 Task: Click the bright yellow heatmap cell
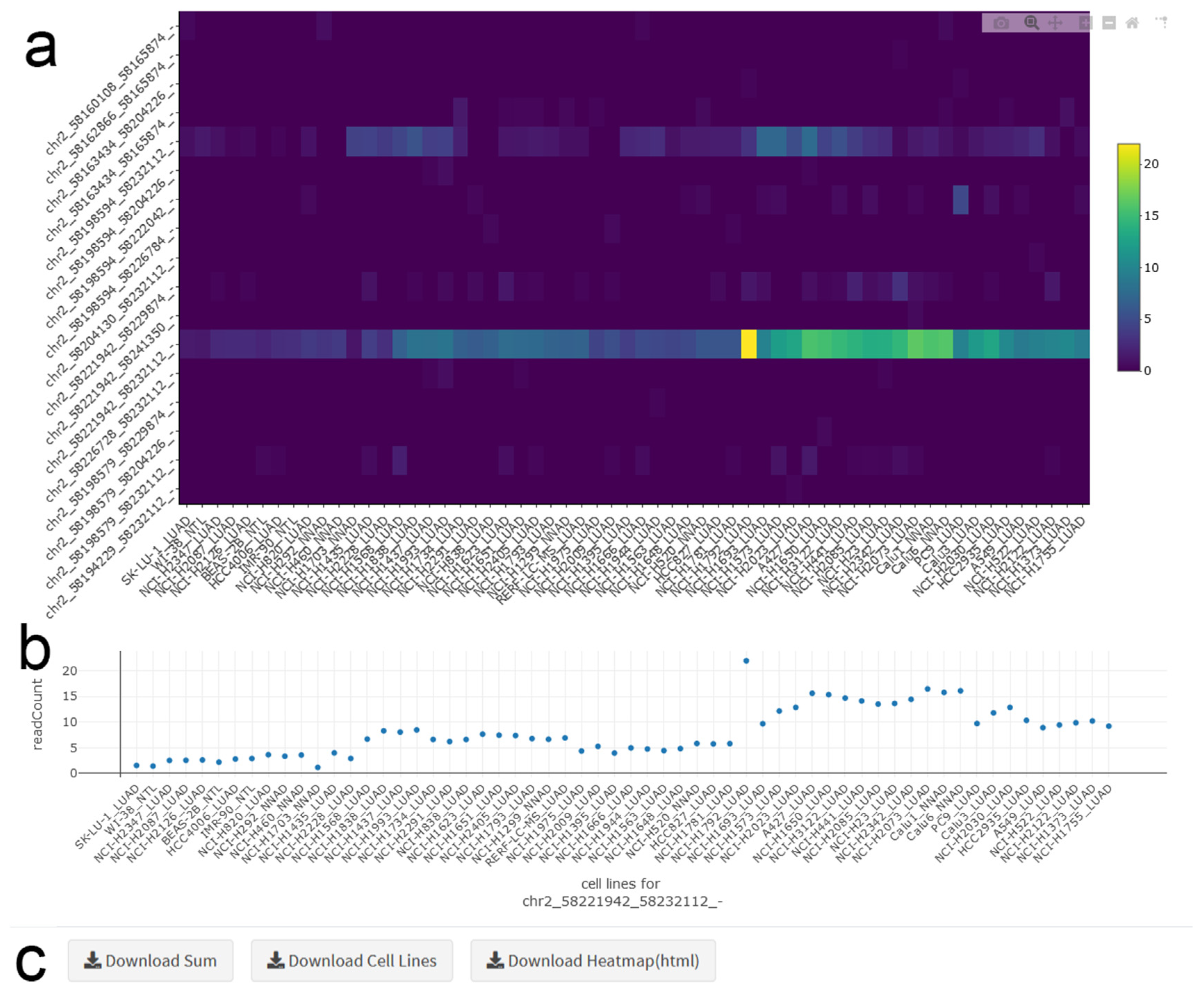click(x=748, y=344)
